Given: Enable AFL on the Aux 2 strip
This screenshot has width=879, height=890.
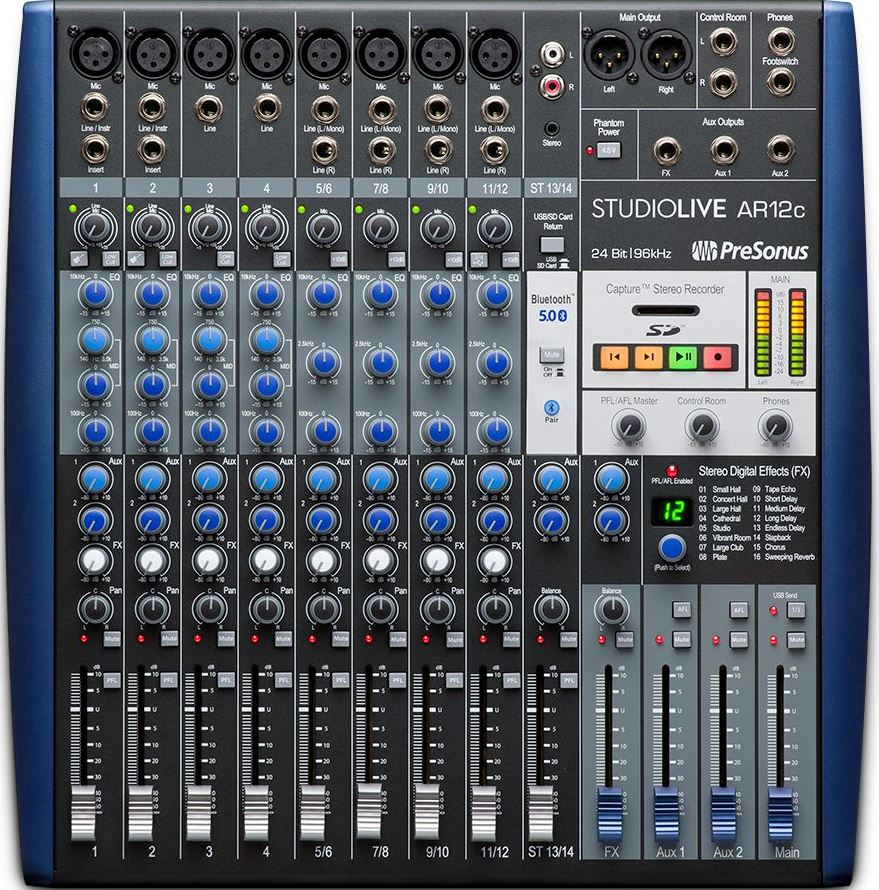Looking at the screenshot, I should 739,610.
